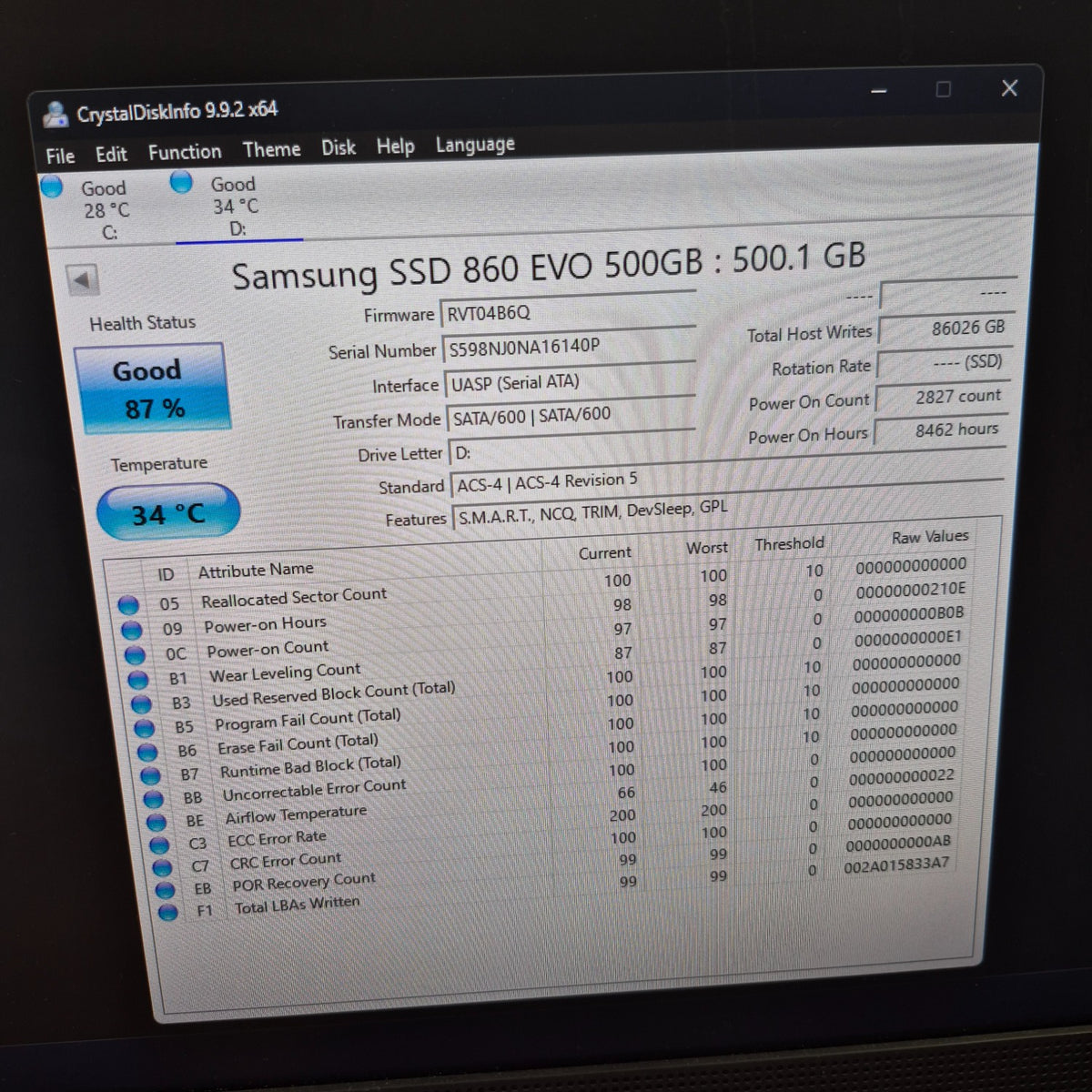Click the status dot for Reallocated Sector Count
This screenshot has width=1092, height=1092.
[128, 605]
